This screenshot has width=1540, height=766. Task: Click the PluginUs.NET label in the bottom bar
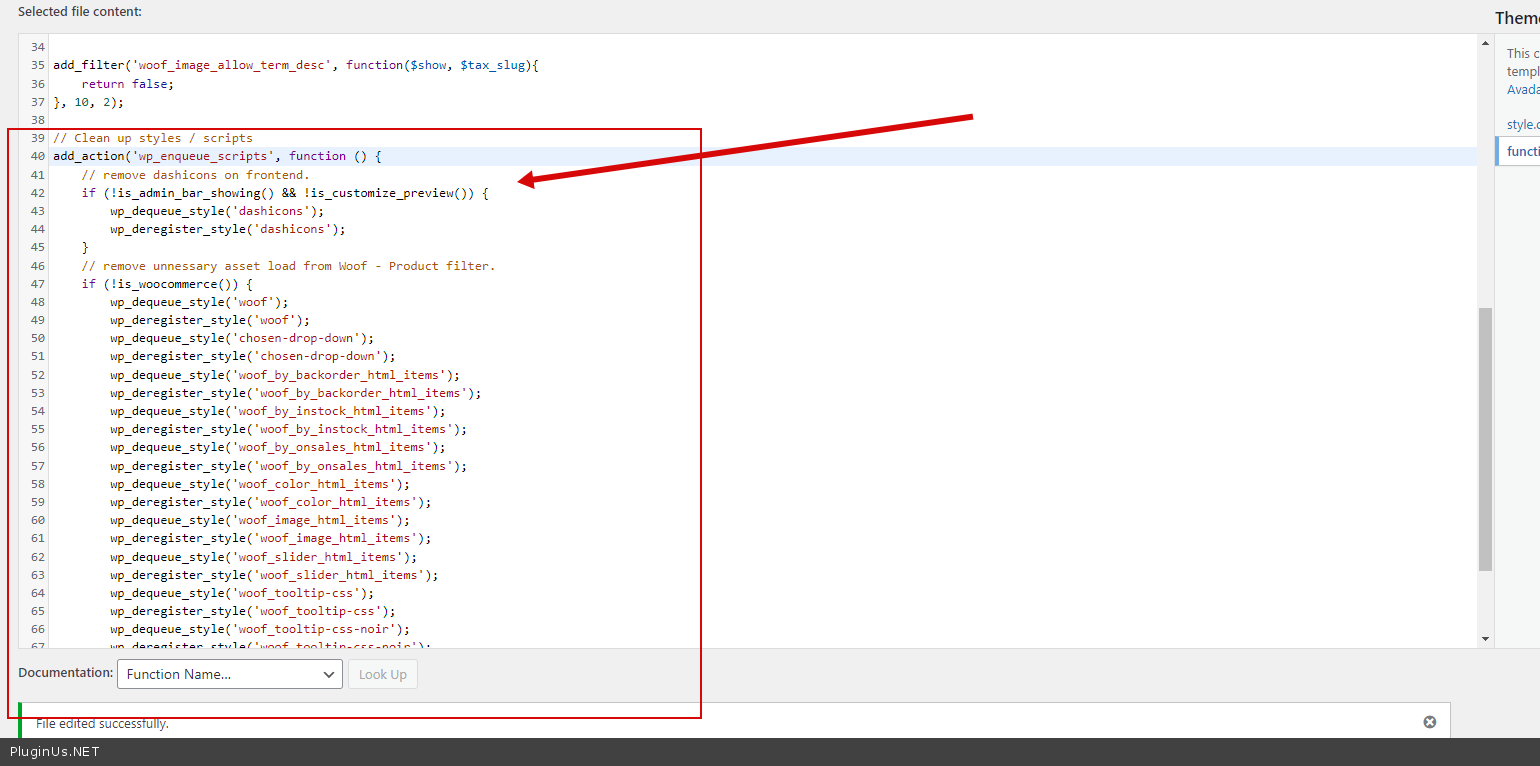click(x=55, y=752)
